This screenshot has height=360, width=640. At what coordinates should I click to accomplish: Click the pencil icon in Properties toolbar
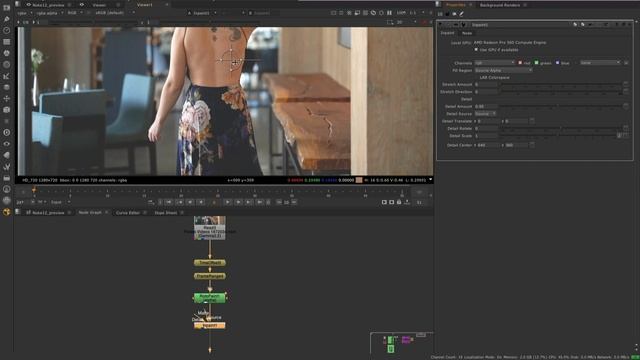[x=462, y=14]
